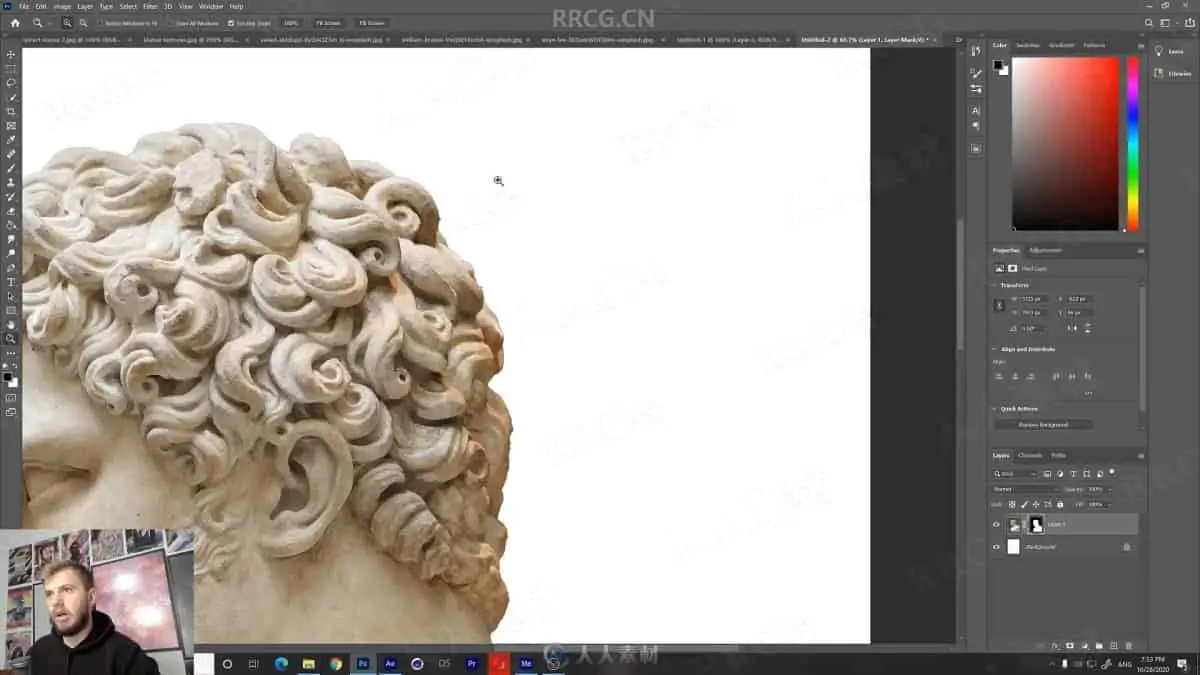Open the Fill dropdown arrow

pyautogui.click(x=1108, y=504)
